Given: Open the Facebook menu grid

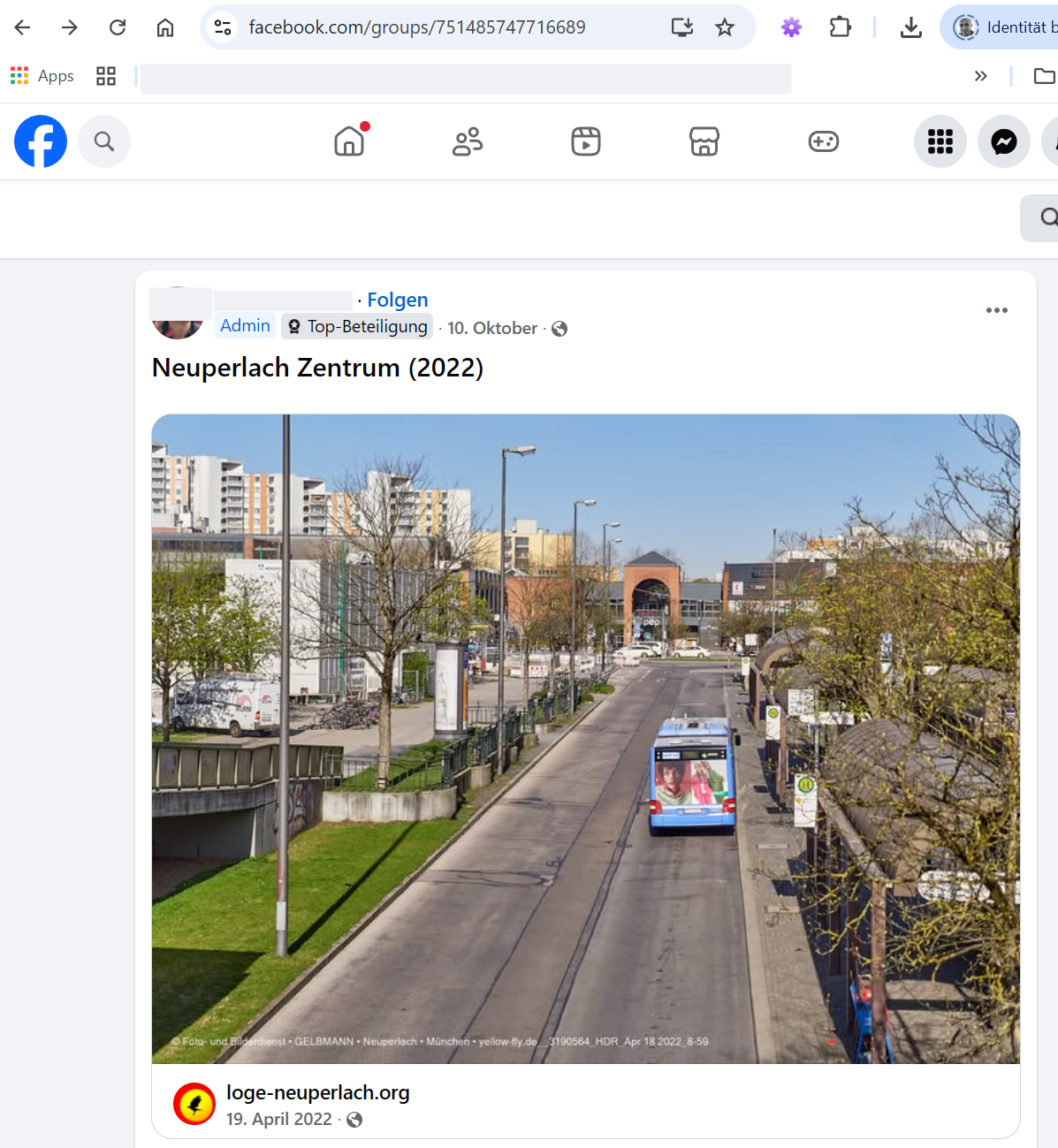Looking at the screenshot, I should (940, 141).
